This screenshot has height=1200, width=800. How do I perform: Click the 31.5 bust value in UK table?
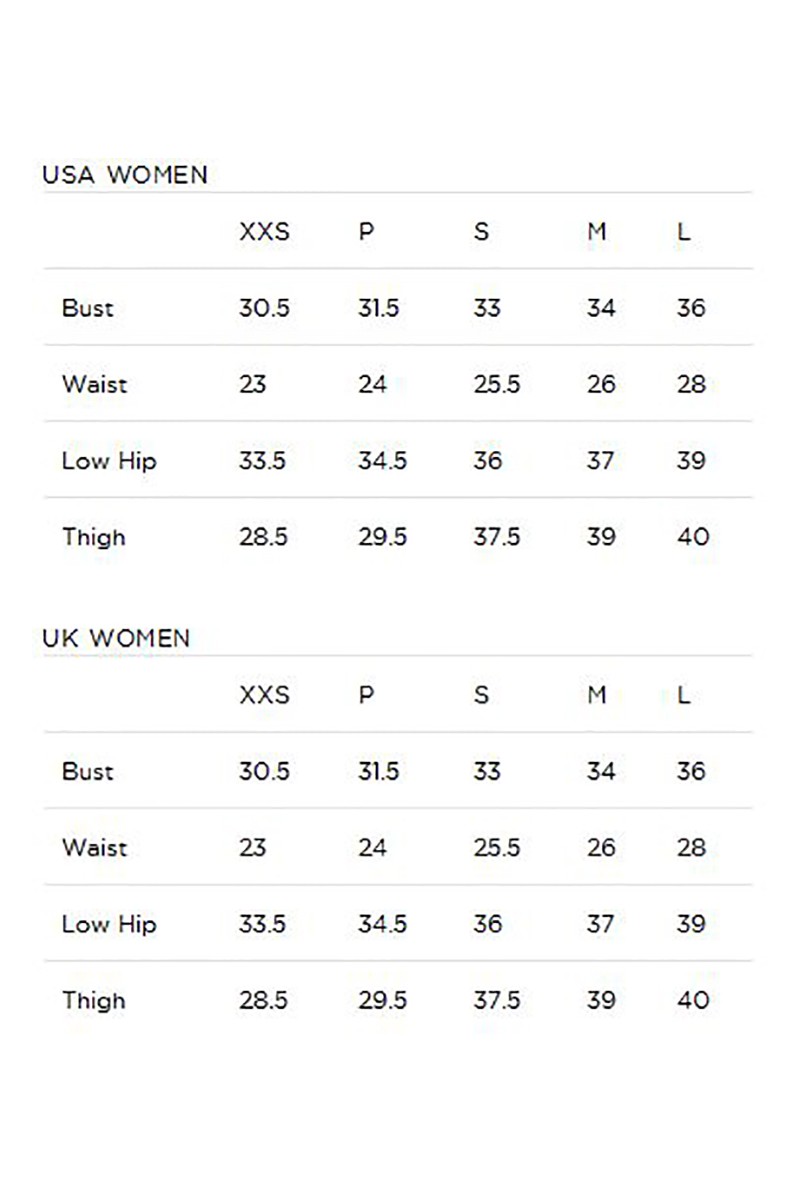click(379, 771)
